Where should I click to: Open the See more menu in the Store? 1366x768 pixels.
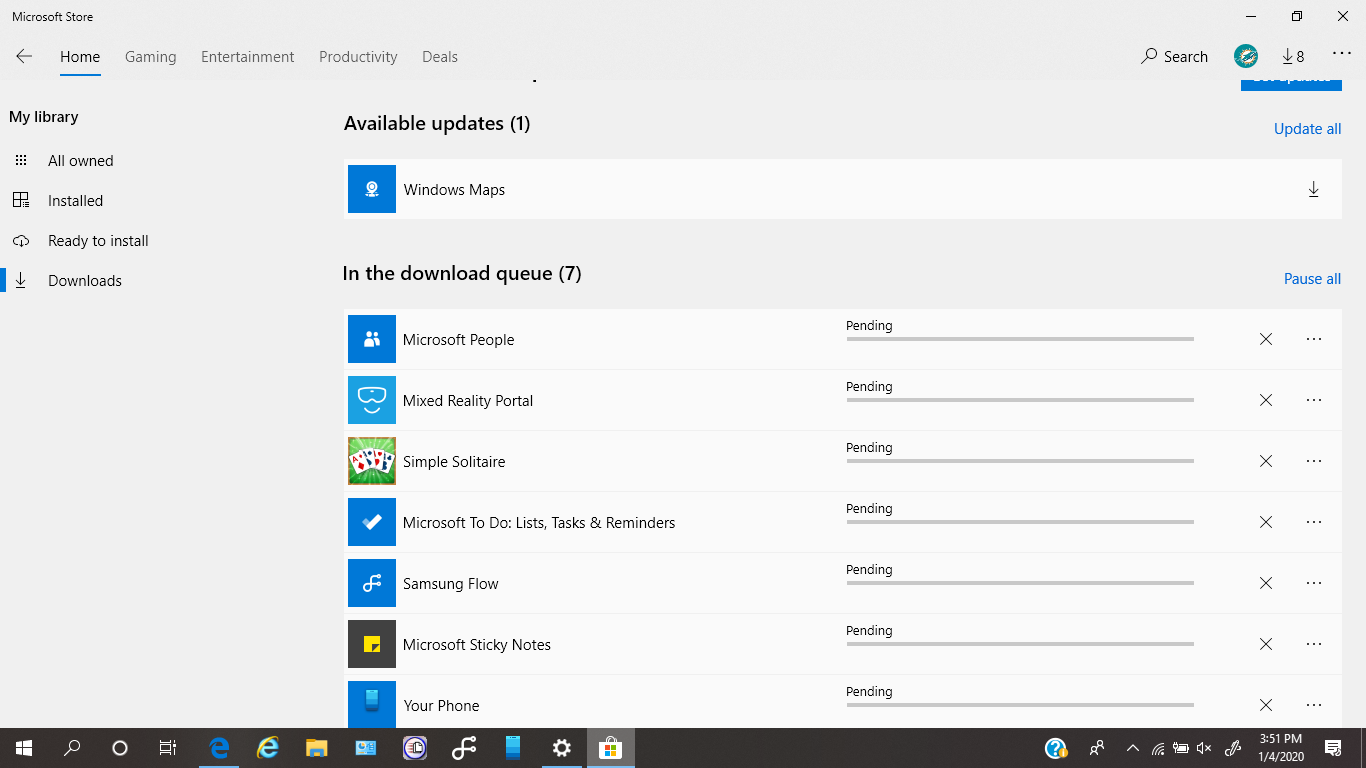click(x=1341, y=56)
